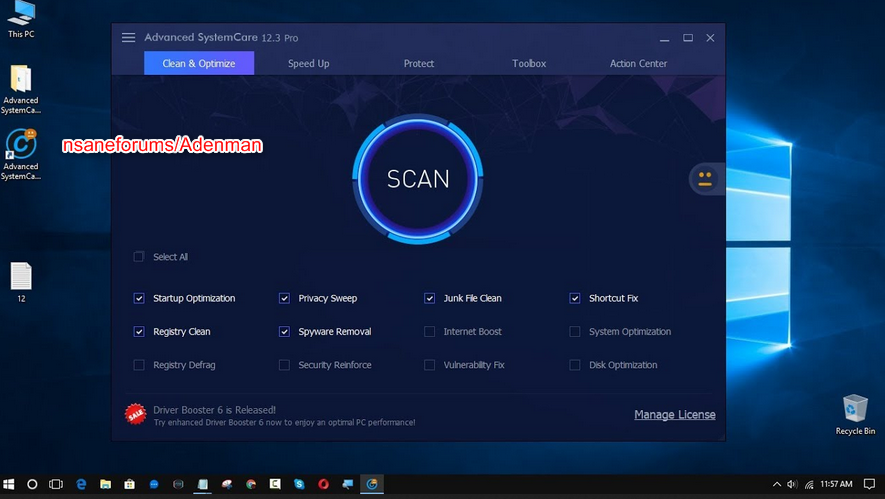This screenshot has width=885, height=499.
Task: Minimize the Advanced SystemCare window
Action: click(664, 38)
